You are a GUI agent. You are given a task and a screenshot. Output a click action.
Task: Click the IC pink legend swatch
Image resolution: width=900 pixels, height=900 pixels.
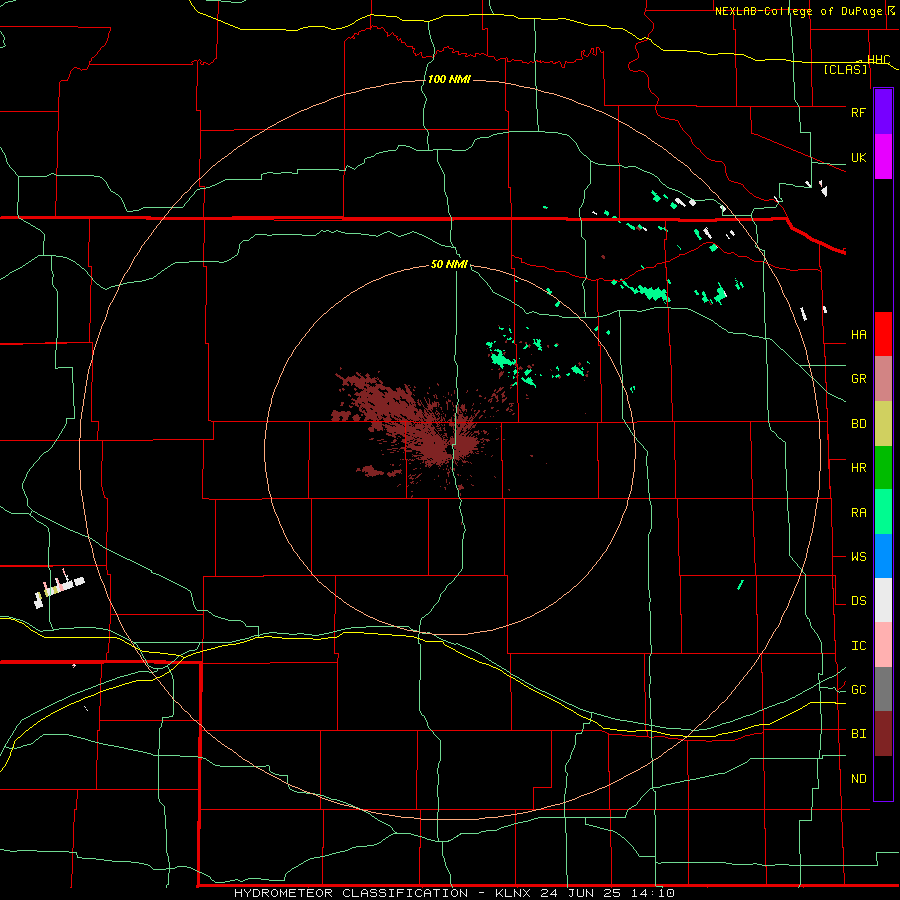(x=883, y=645)
